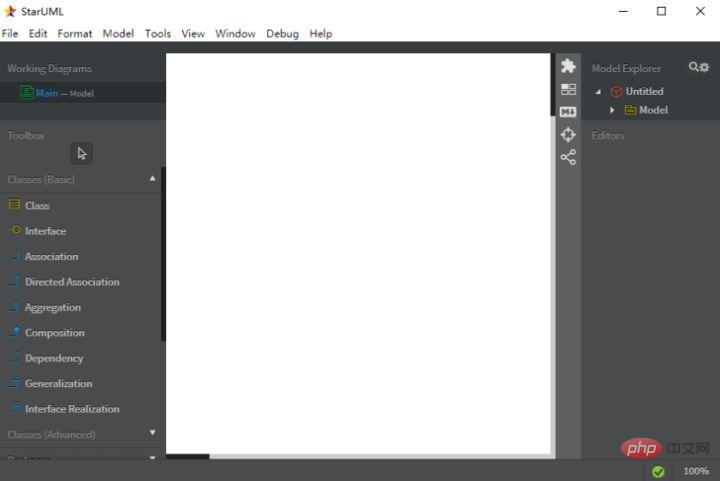Select the Class toolbox label

(37, 206)
